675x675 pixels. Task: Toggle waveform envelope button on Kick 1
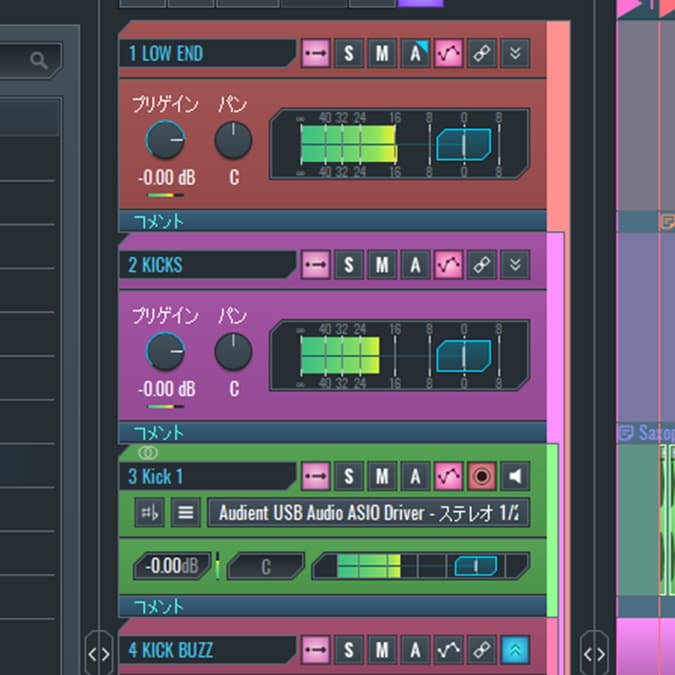click(449, 476)
